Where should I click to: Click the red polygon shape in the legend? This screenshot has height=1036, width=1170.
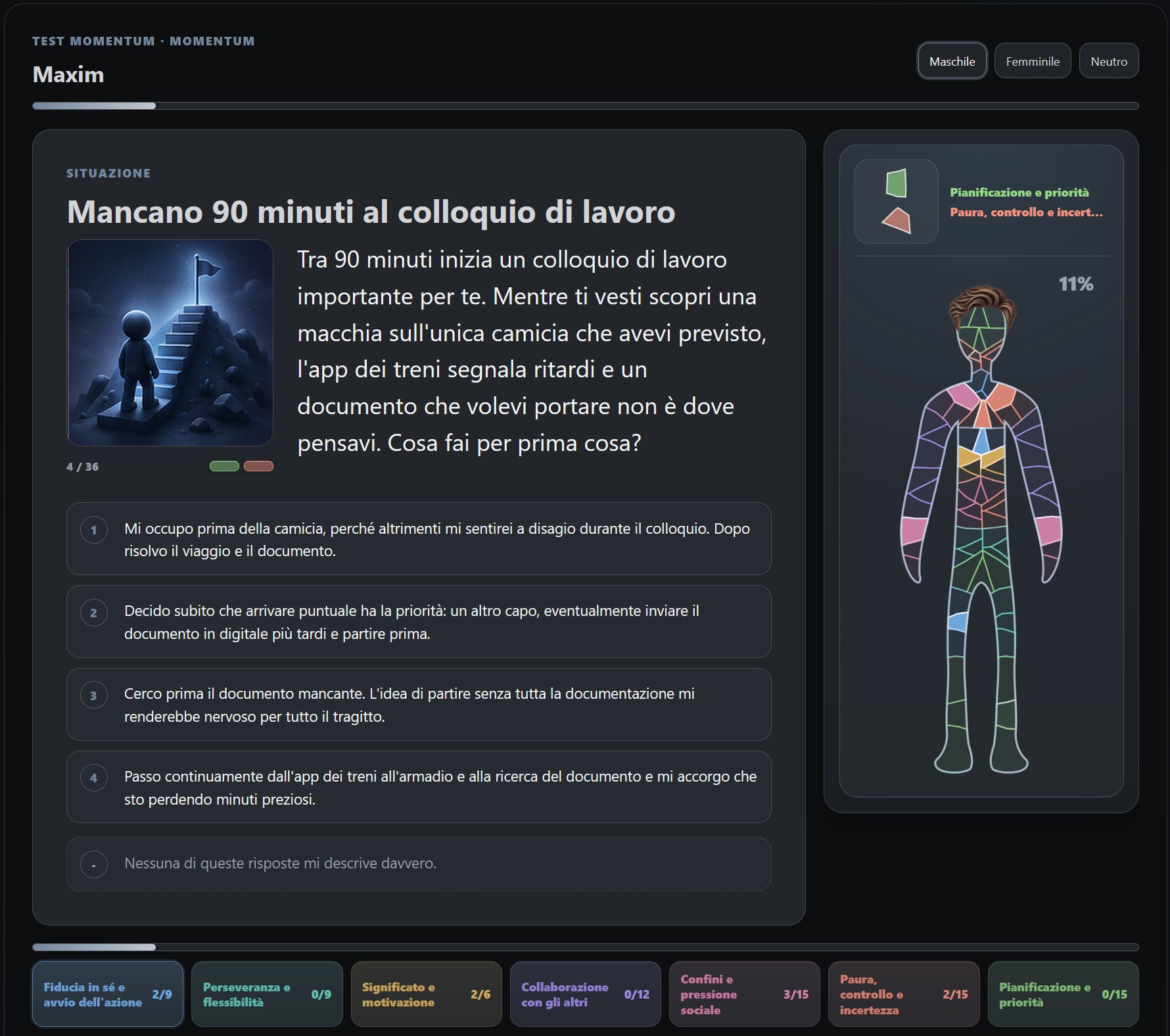897,221
